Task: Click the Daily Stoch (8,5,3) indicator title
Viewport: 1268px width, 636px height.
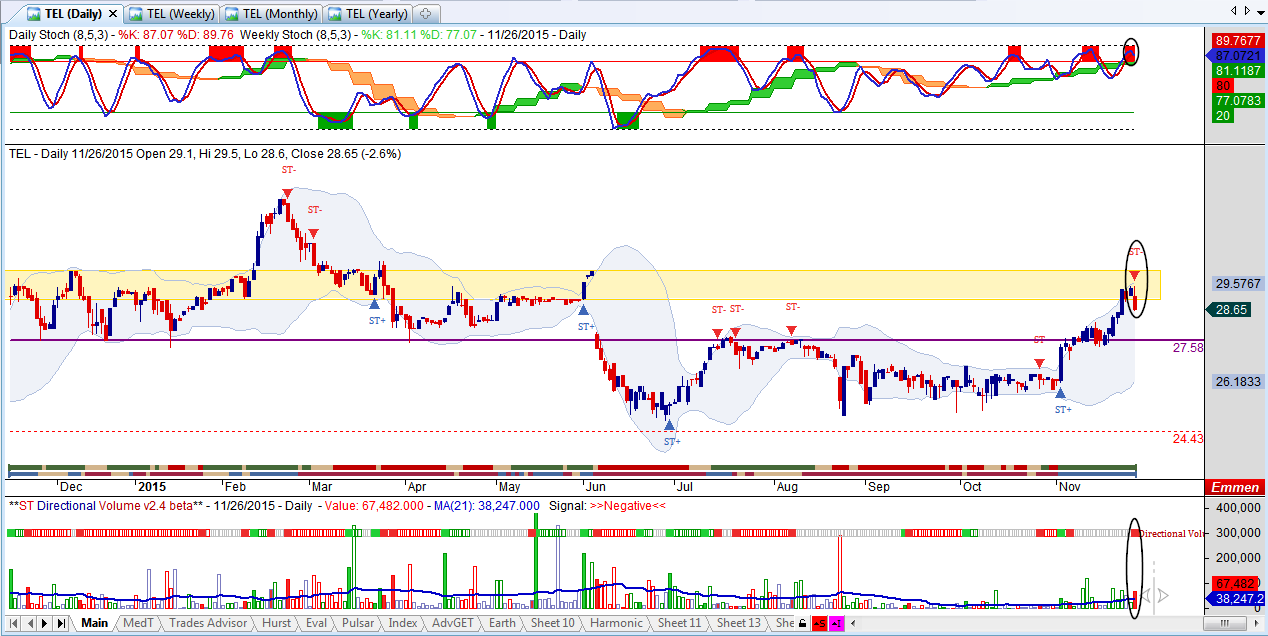Action: tap(60, 35)
